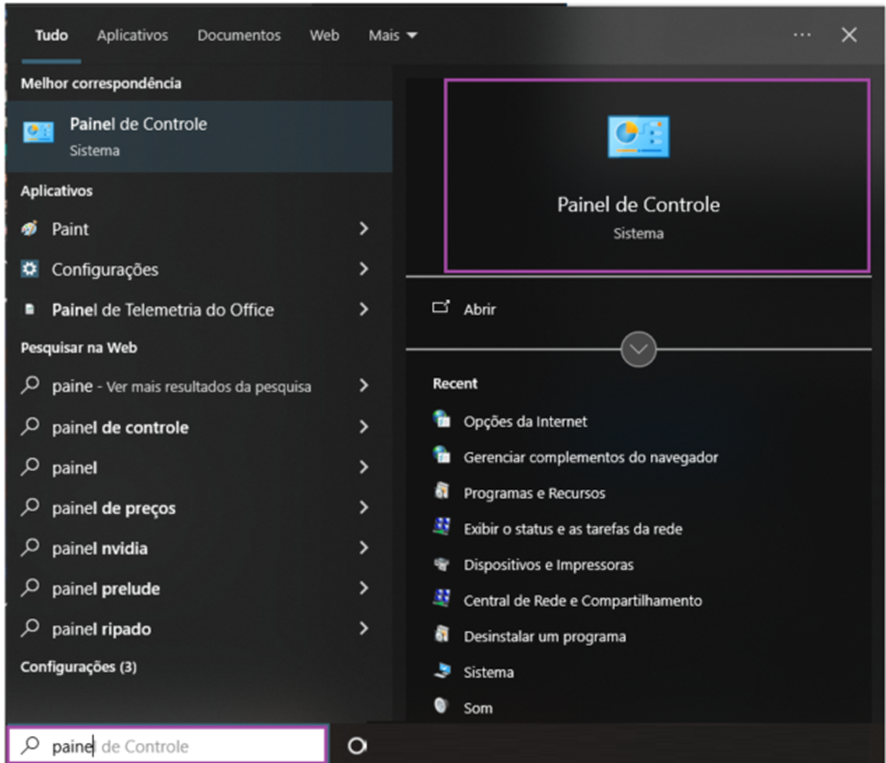This screenshot has width=886, height=763.
Task: Click magnifier icon next to 'painel nvidia'
Action: [x=30, y=547]
